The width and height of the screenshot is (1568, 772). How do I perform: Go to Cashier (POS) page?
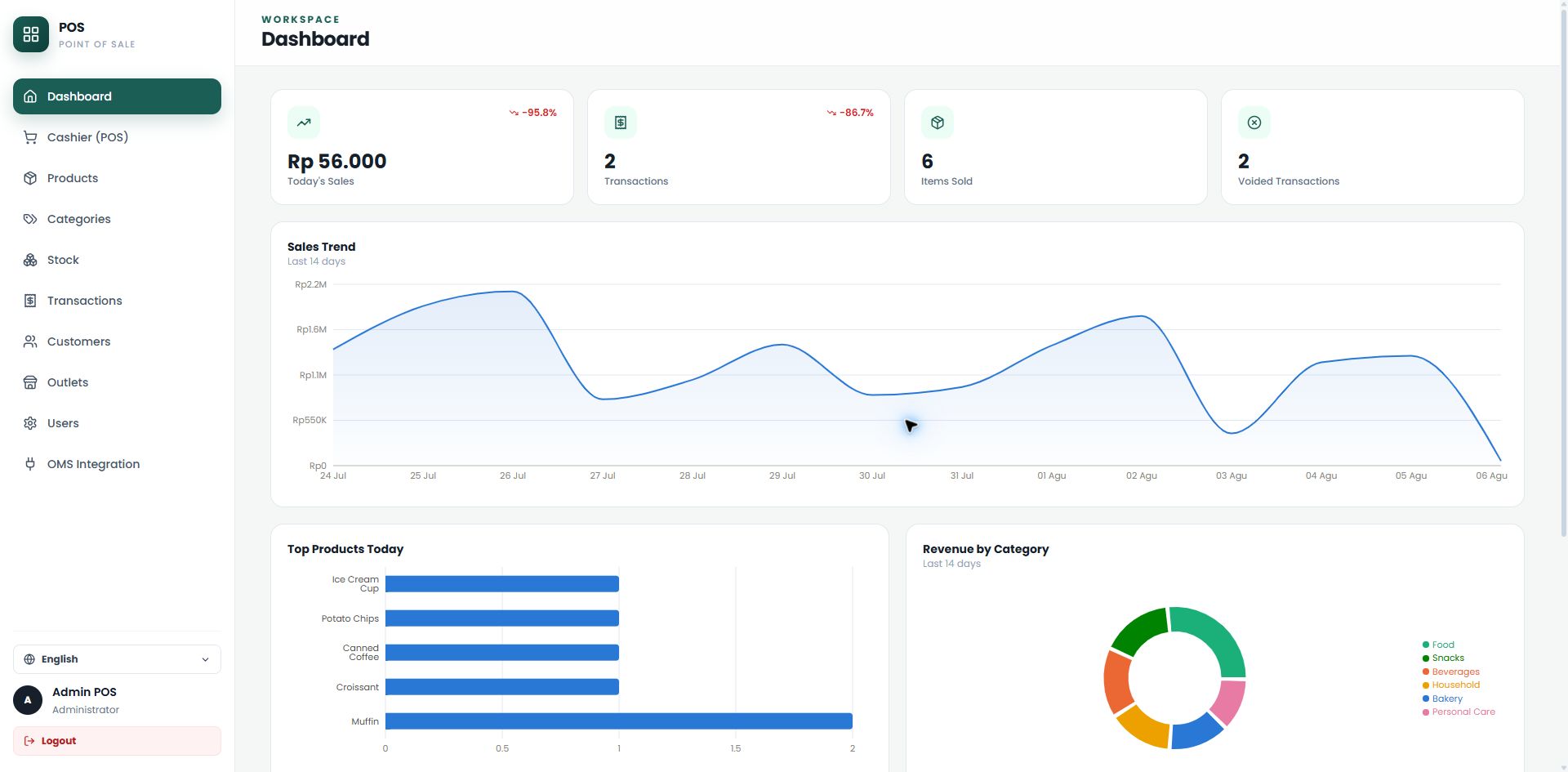pyautogui.click(x=117, y=137)
